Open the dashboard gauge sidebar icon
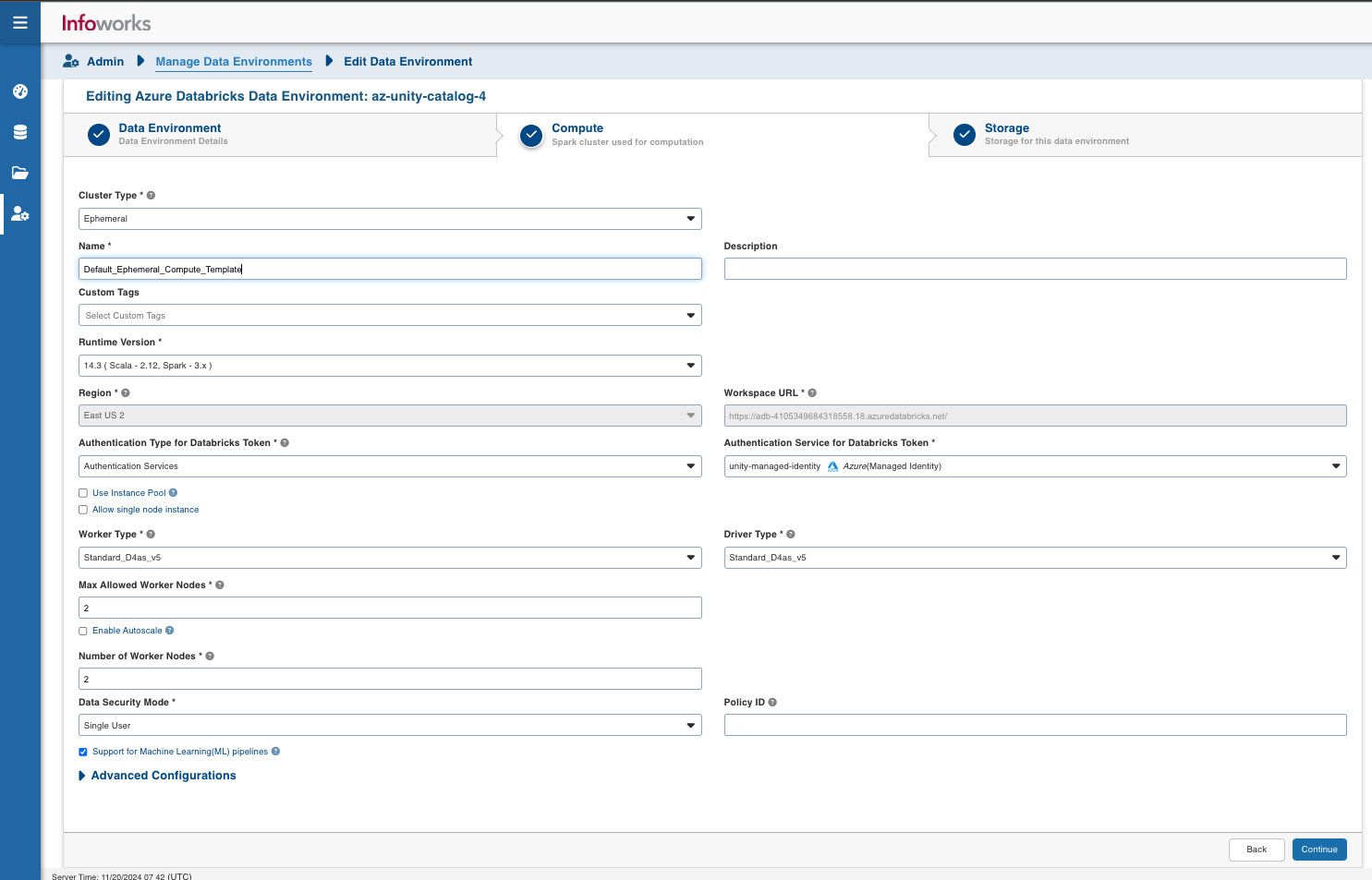This screenshot has width=1372, height=880. (x=20, y=91)
